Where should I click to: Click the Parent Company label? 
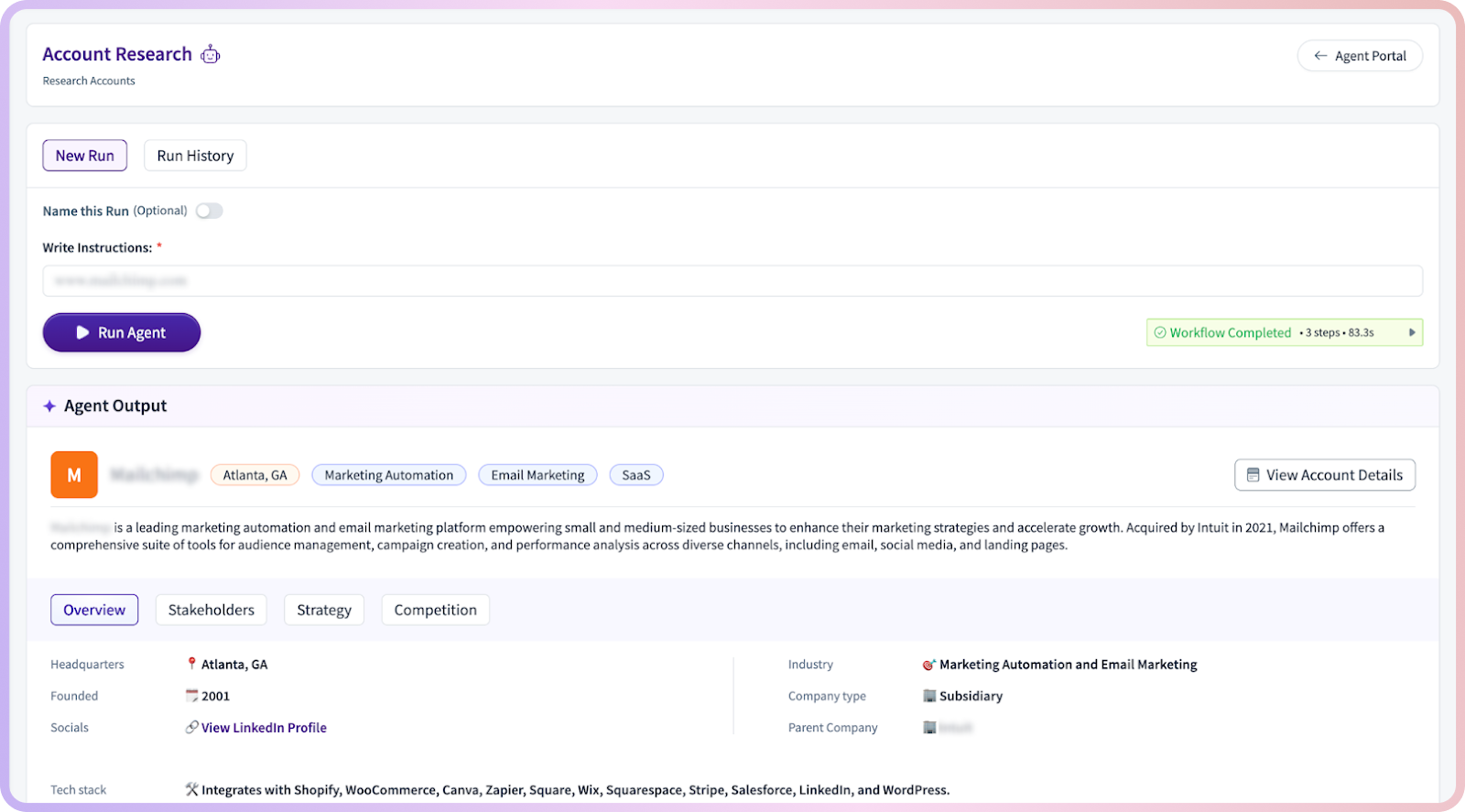click(x=833, y=728)
